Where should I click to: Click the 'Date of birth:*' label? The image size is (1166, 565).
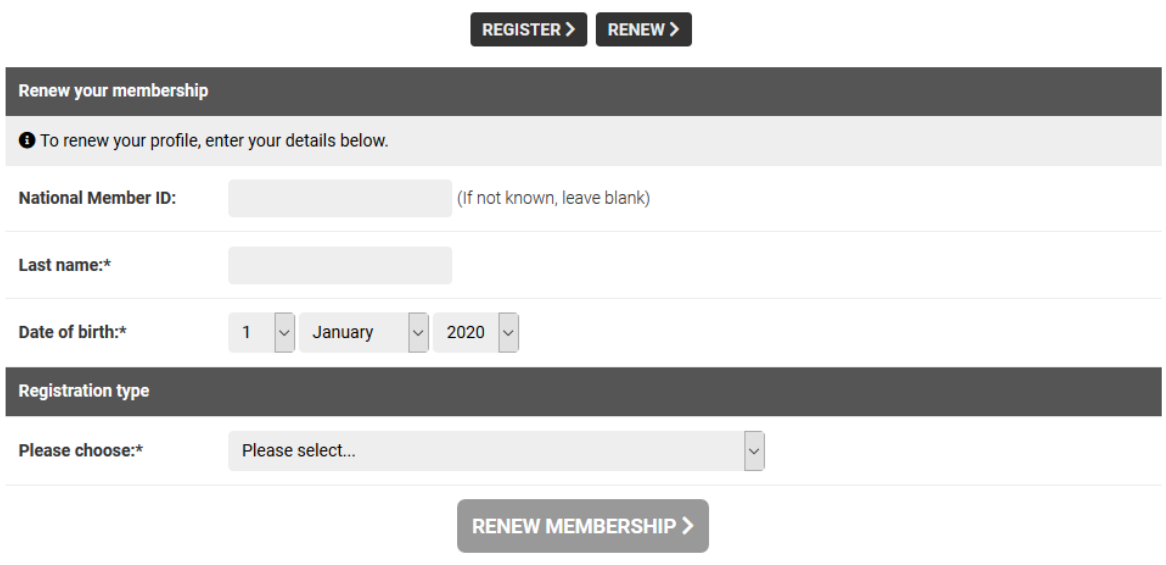coord(73,332)
